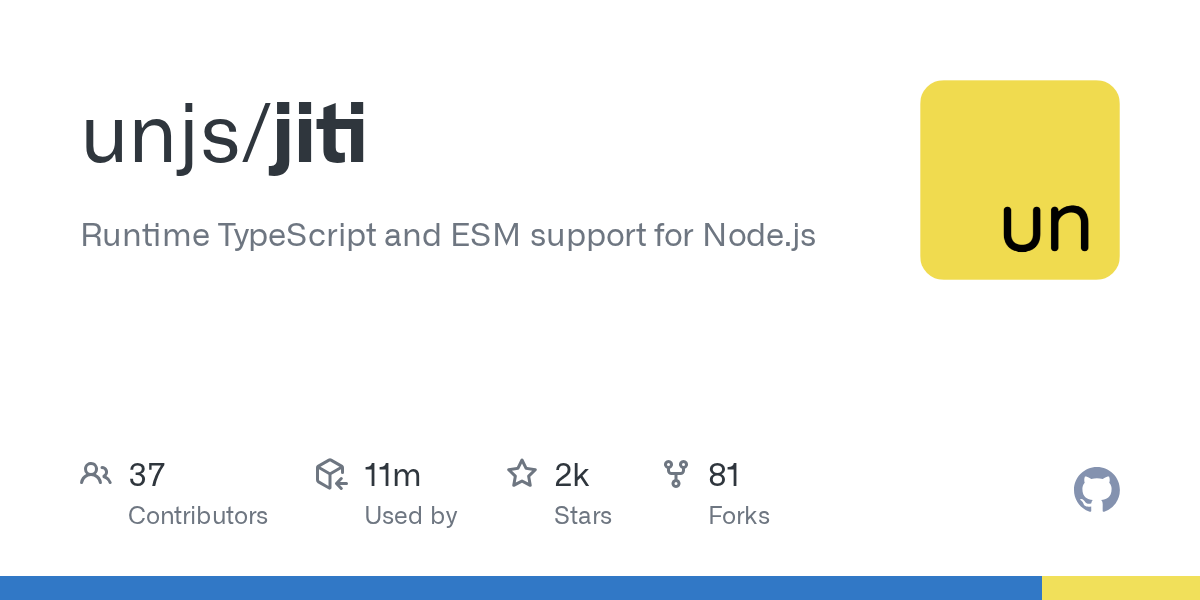
Task: Click the Forks label
Action: (739, 516)
